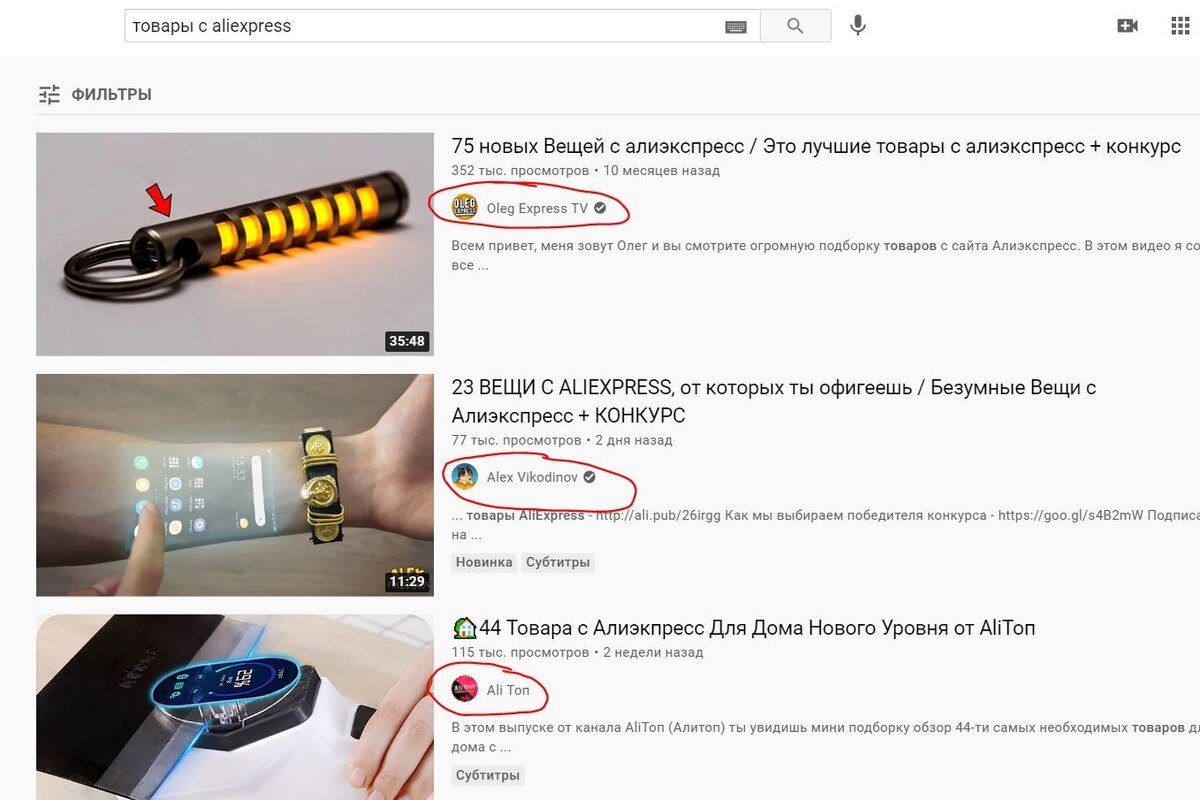Open the YouTube apps grid icon
Viewport: 1200px width, 800px height.
(1180, 26)
